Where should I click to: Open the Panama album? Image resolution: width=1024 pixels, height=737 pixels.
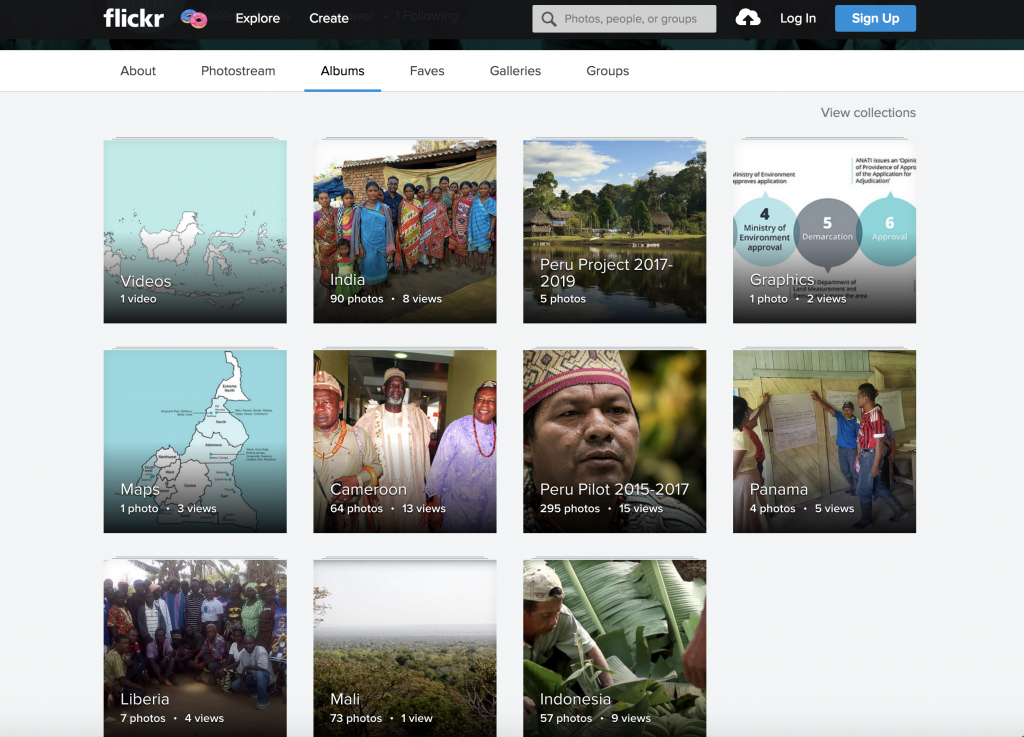pyautogui.click(x=824, y=441)
